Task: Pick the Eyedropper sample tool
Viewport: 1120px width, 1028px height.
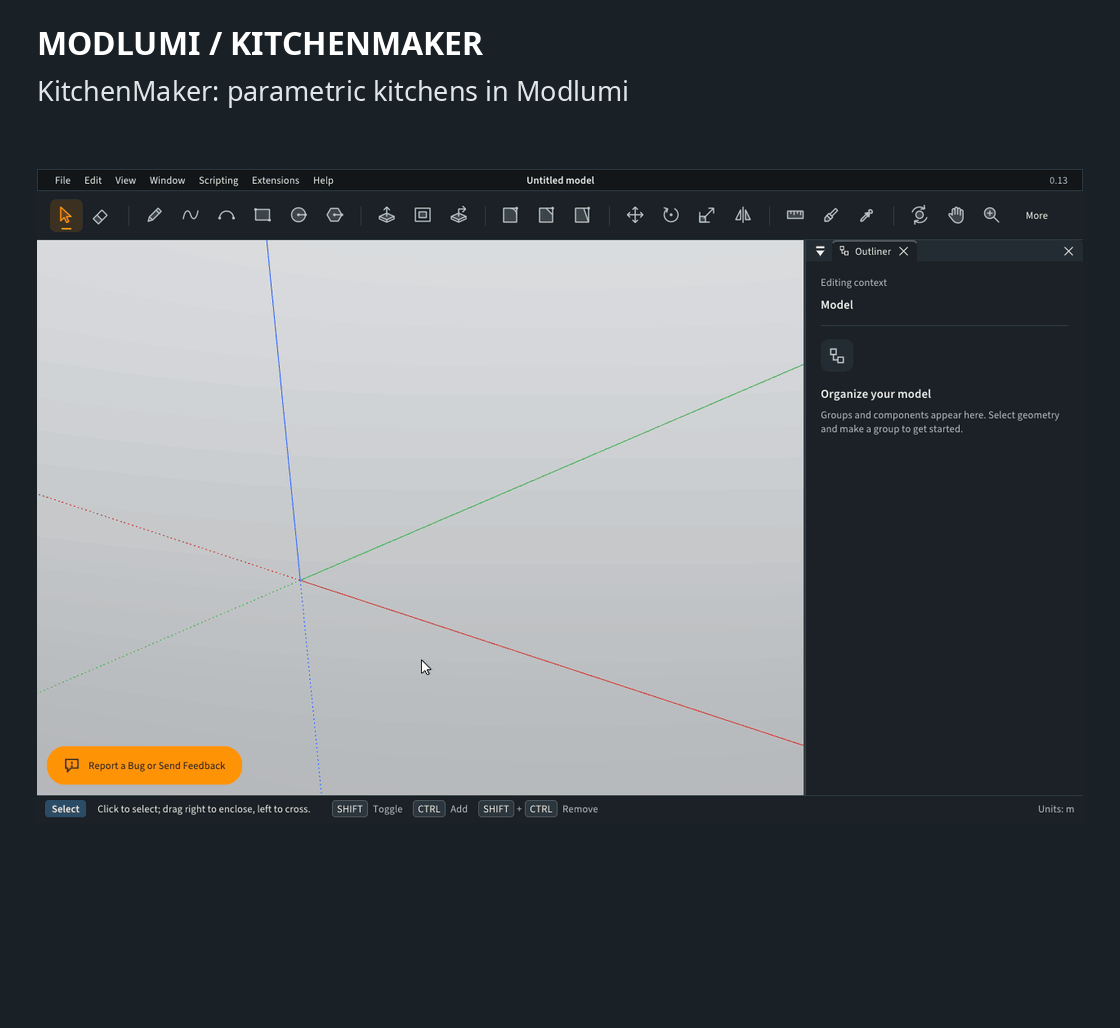Action: coord(866,215)
